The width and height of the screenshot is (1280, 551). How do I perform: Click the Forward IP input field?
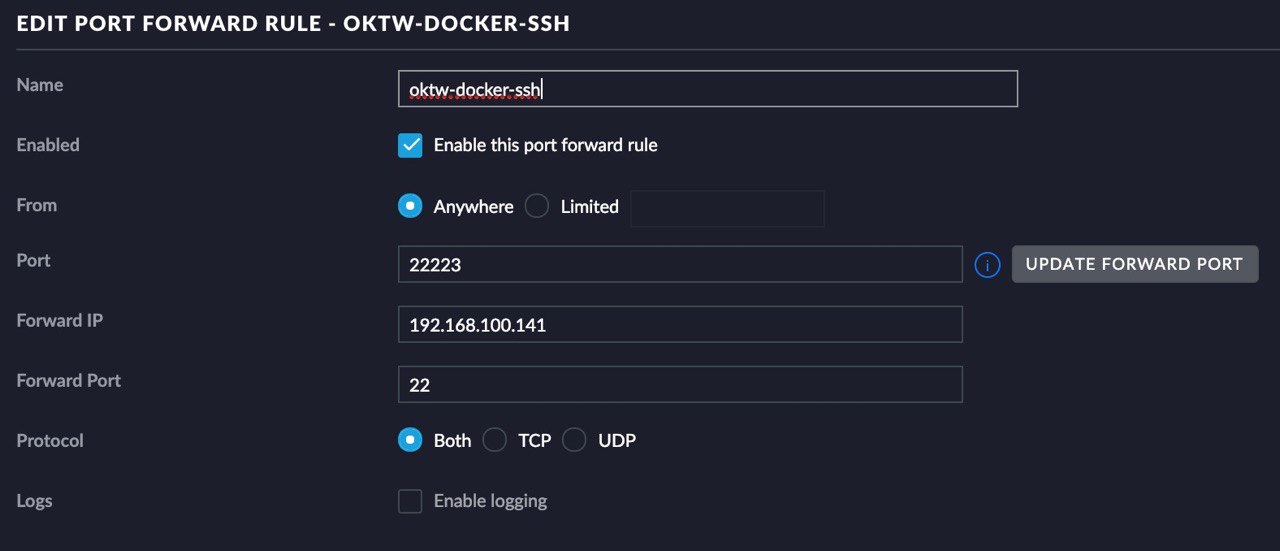click(x=680, y=325)
